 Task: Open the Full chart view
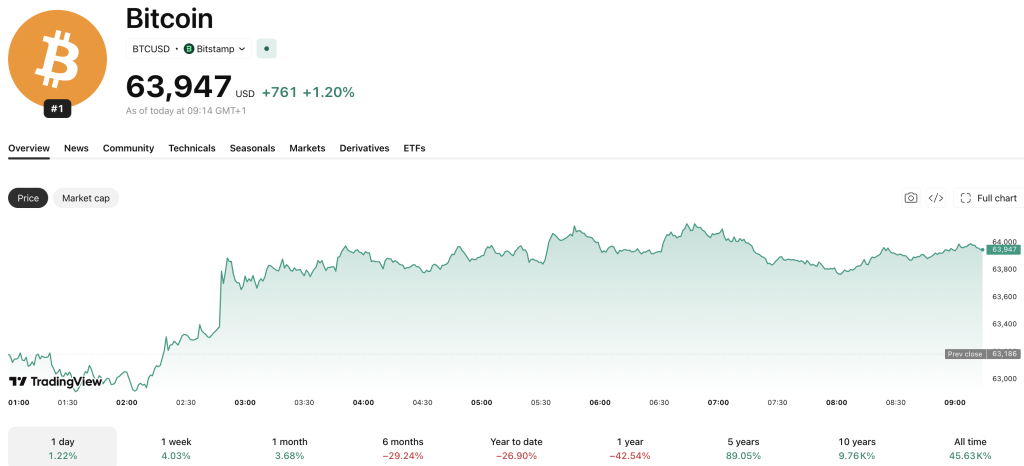pyautogui.click(x=989, y=198)
